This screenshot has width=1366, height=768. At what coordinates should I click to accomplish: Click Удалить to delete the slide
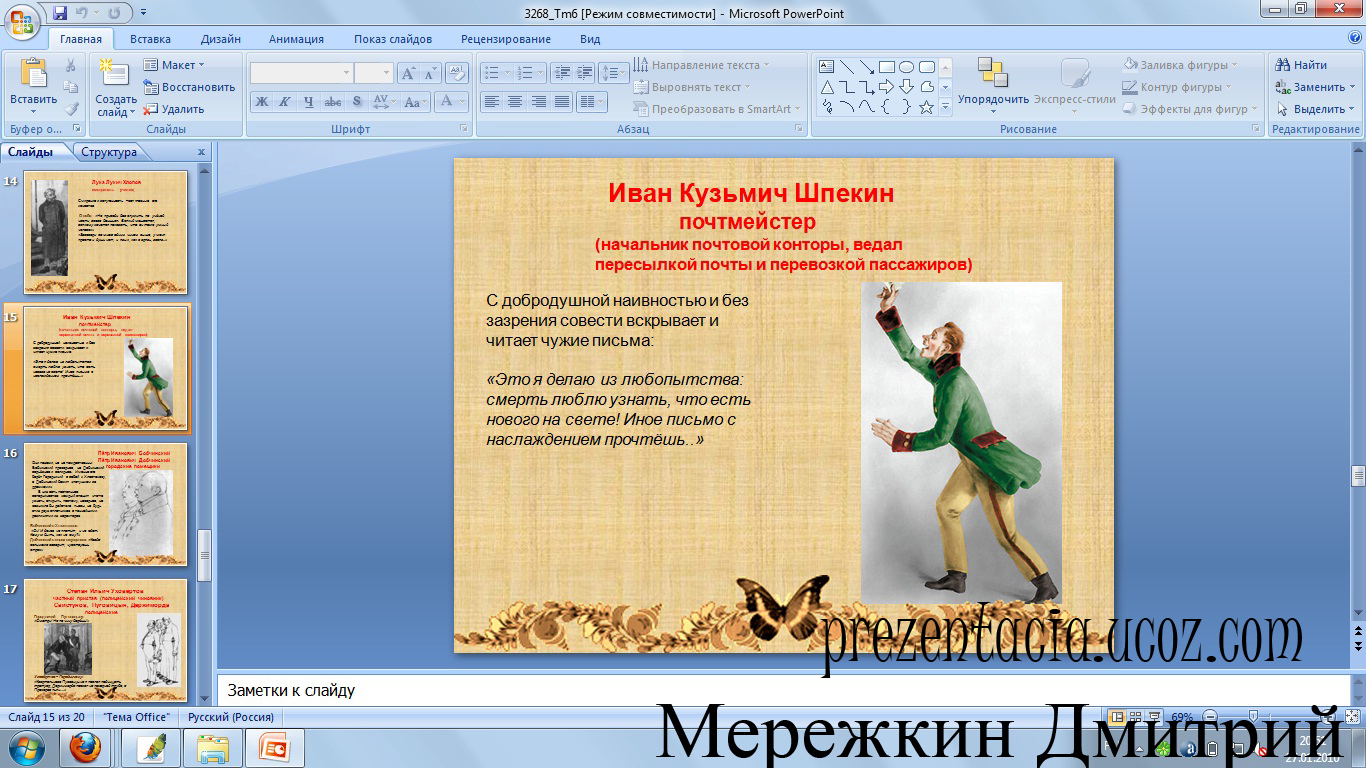[x=174, y=109]
